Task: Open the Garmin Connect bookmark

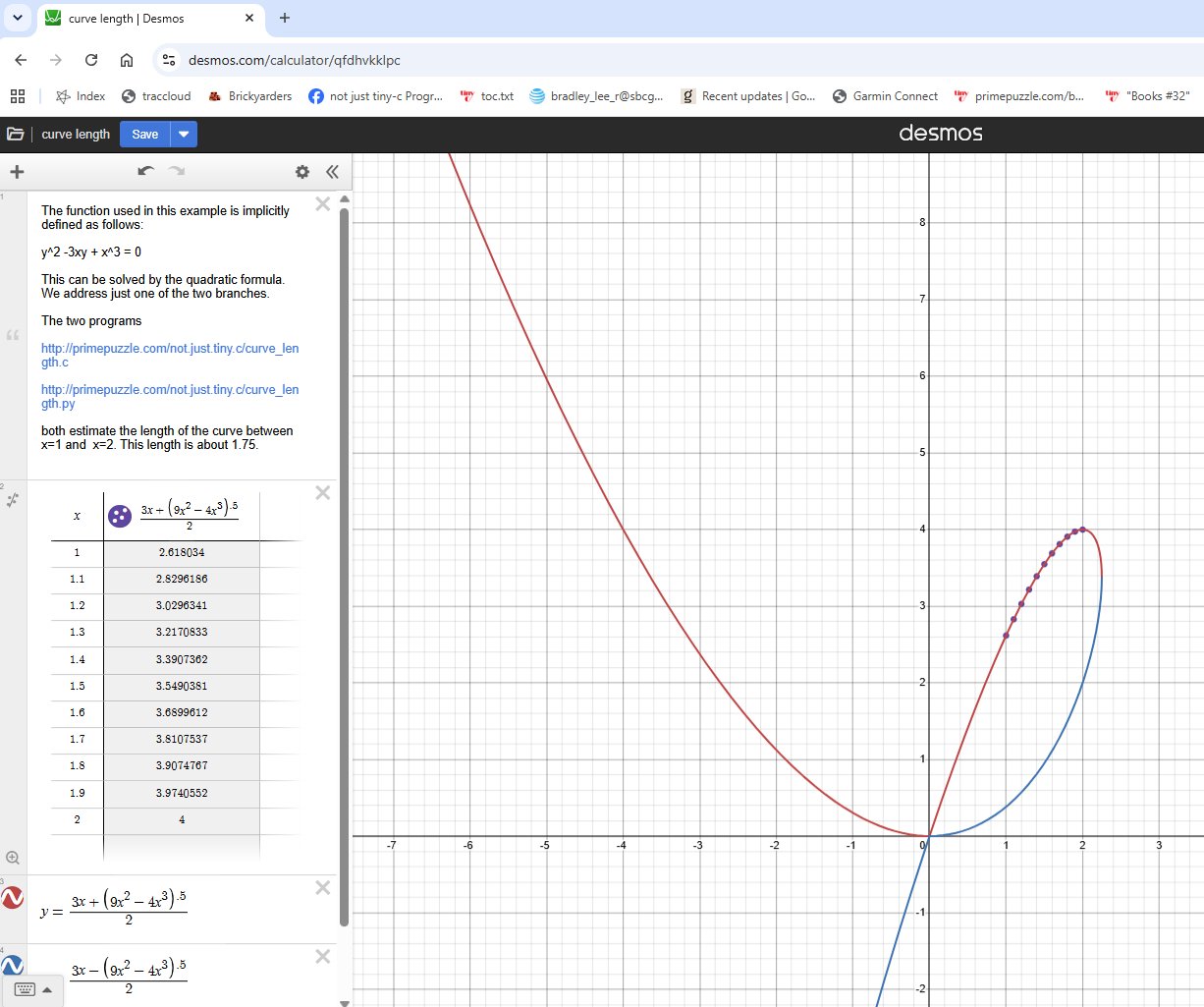Action: (885, 96)
